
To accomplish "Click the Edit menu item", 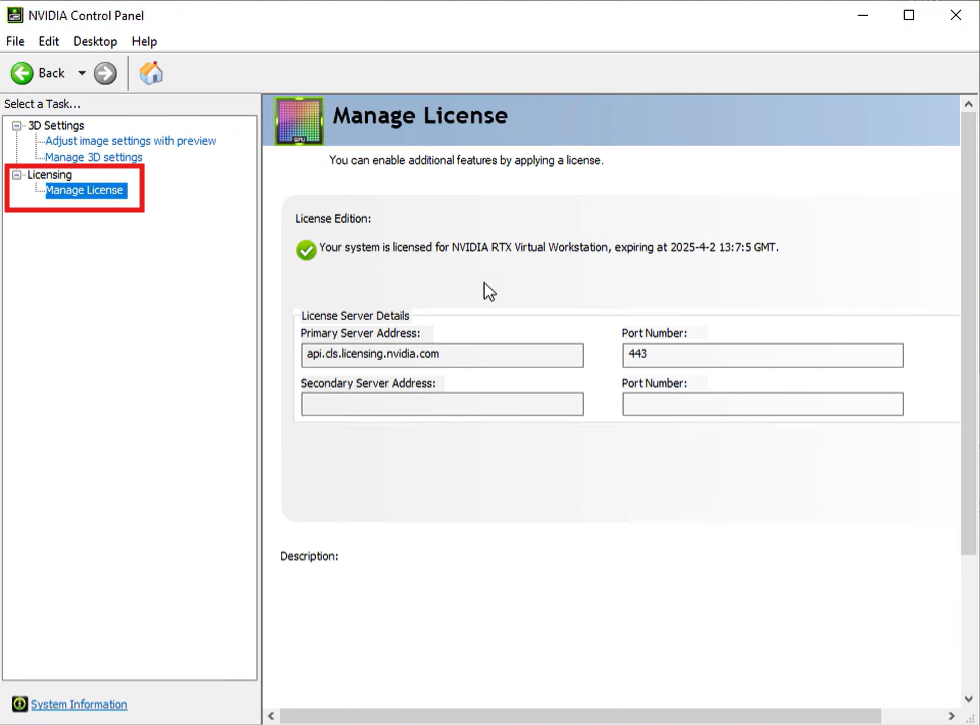I will [x=48, y=41].
